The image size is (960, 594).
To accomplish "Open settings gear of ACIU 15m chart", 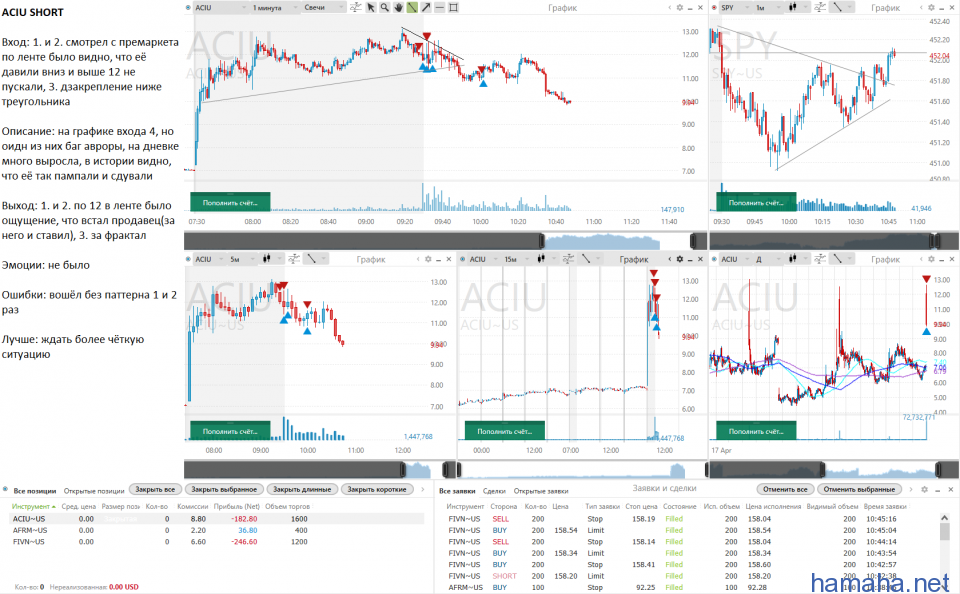I will (x=680, y=259).
